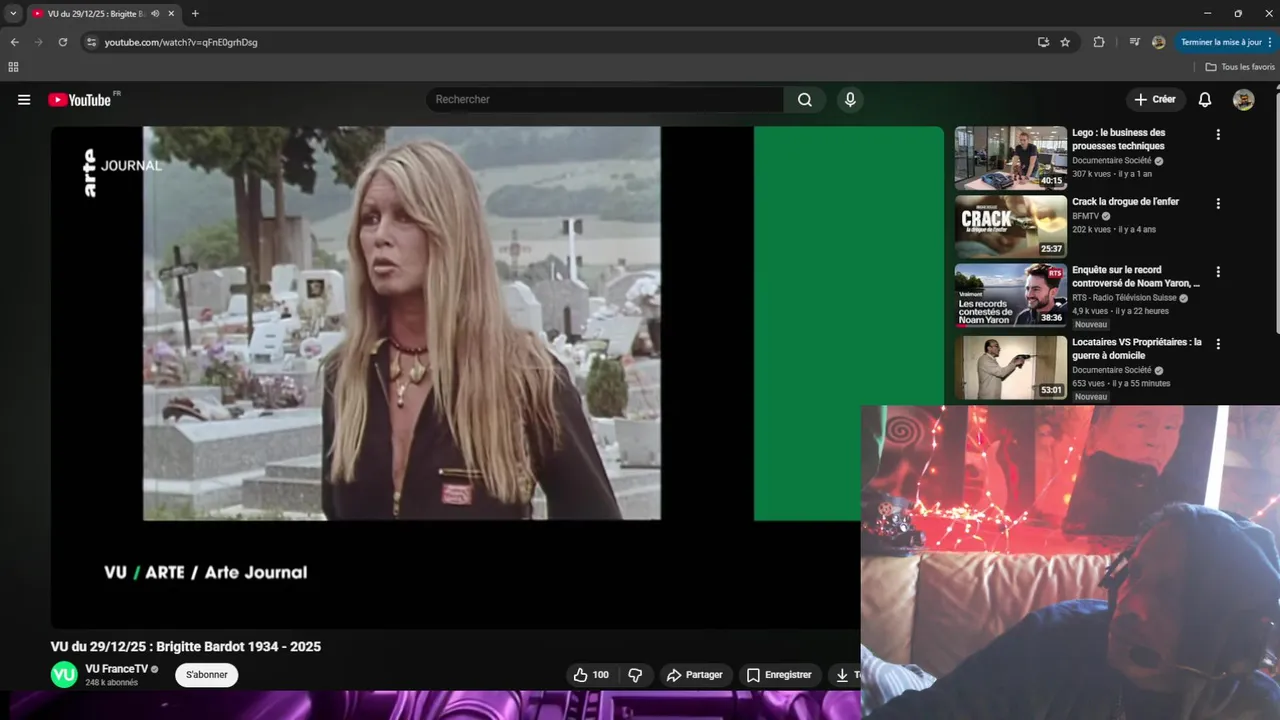Mute the tab via its audio icon

tap(154, 14)
